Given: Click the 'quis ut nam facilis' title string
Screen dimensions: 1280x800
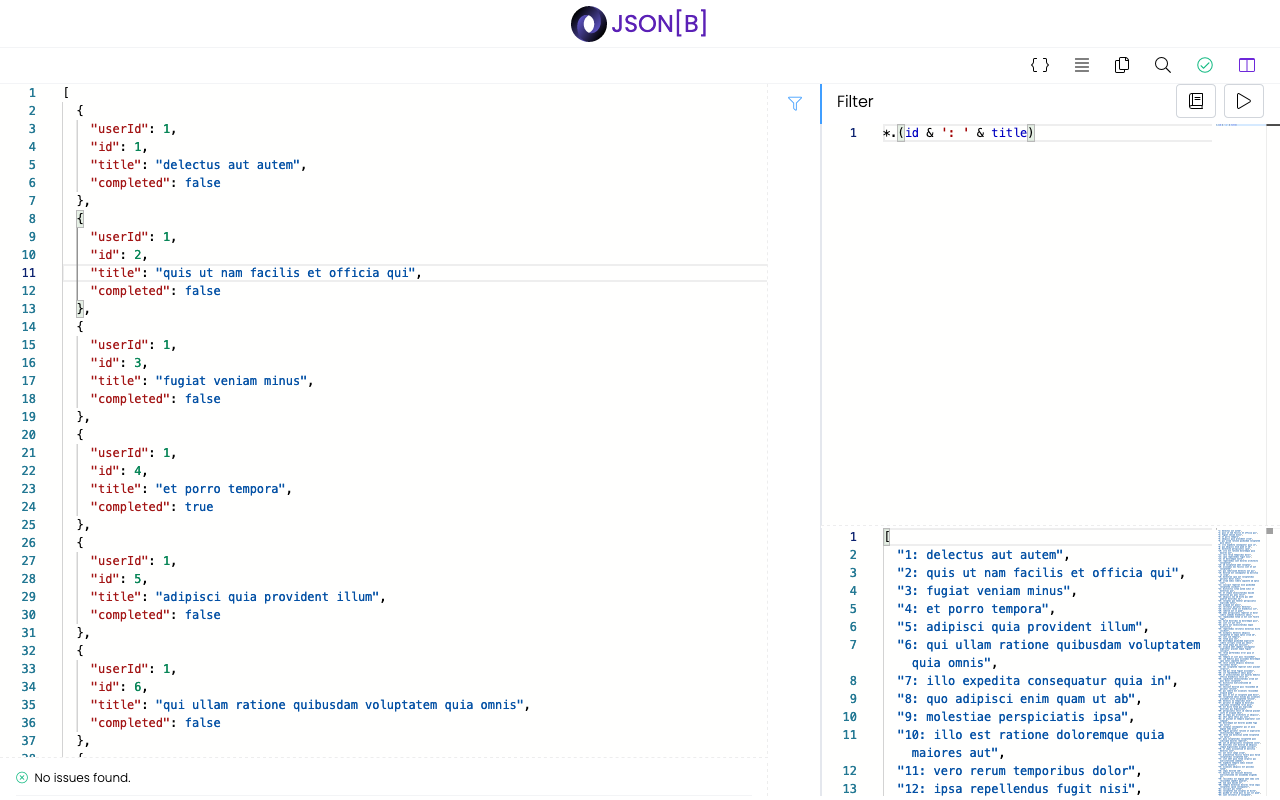Looking at the screenshot, I should (286, 272).
